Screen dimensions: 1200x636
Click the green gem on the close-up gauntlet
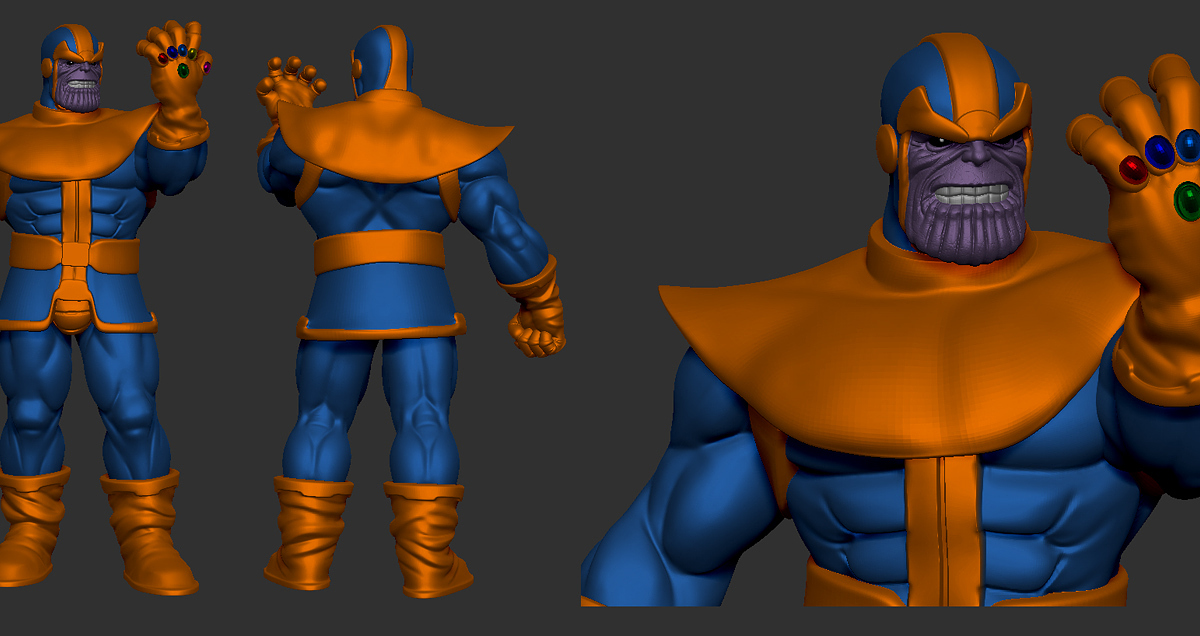tap(1188, 200)
